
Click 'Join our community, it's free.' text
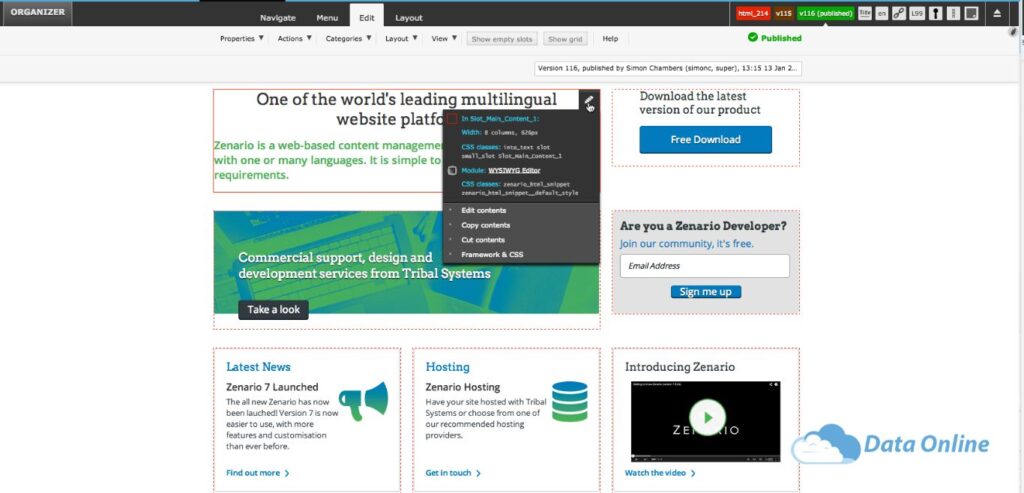[686, 244]
